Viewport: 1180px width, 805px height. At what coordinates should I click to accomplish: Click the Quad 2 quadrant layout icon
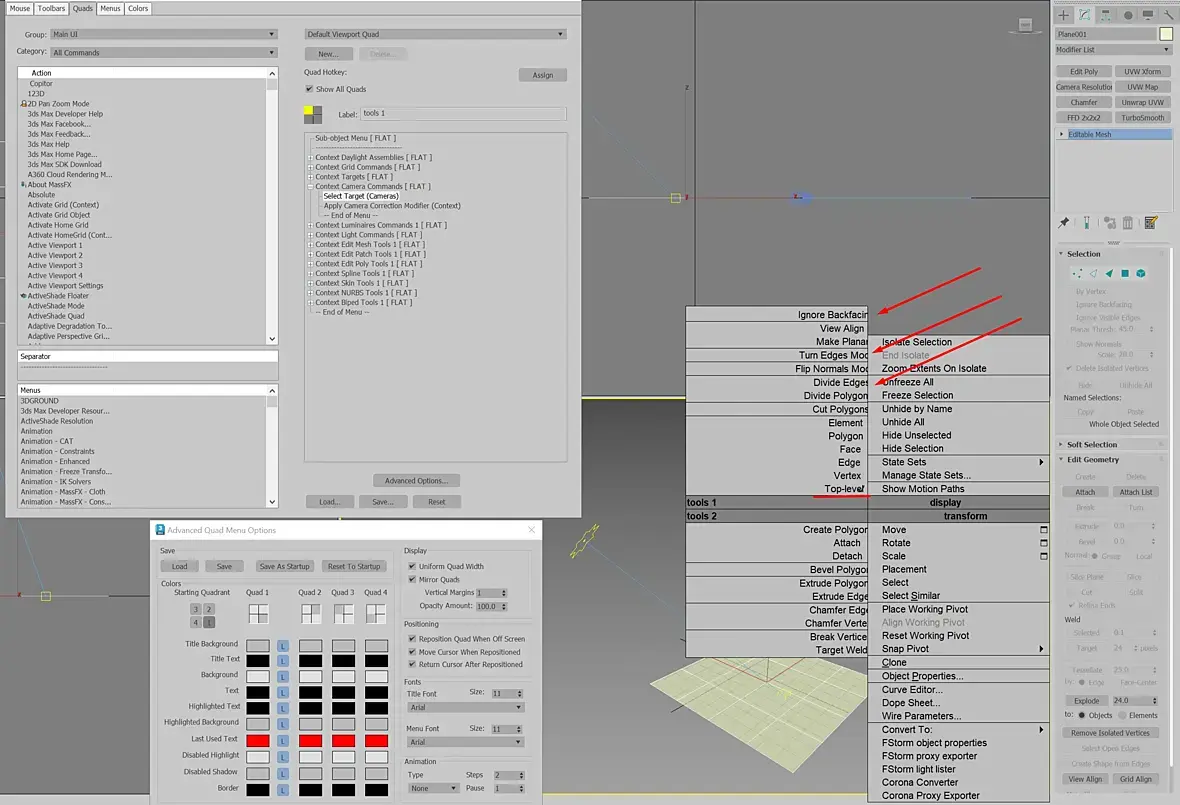[311, 614]
